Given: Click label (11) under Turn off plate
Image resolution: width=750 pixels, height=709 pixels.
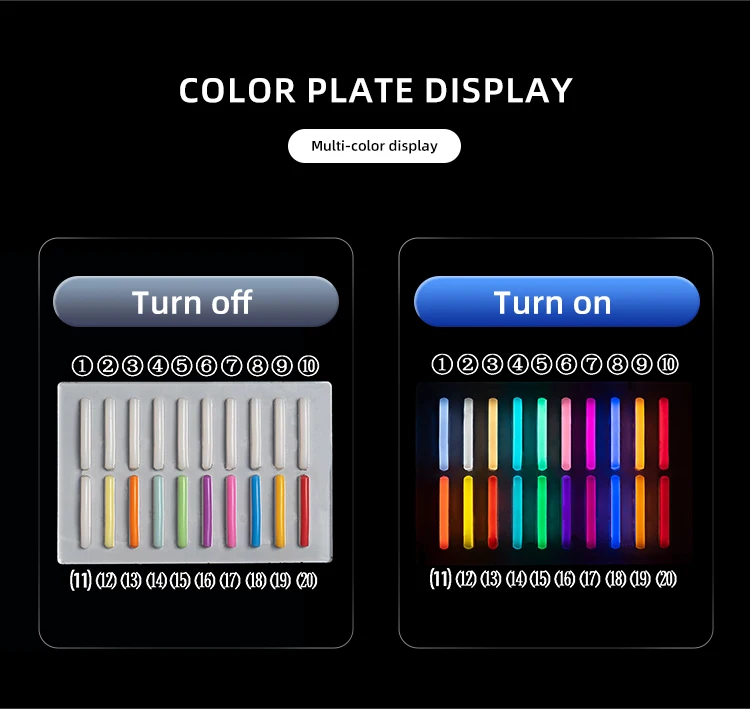Looking at the screenshot, I should [x=80, y=580].
